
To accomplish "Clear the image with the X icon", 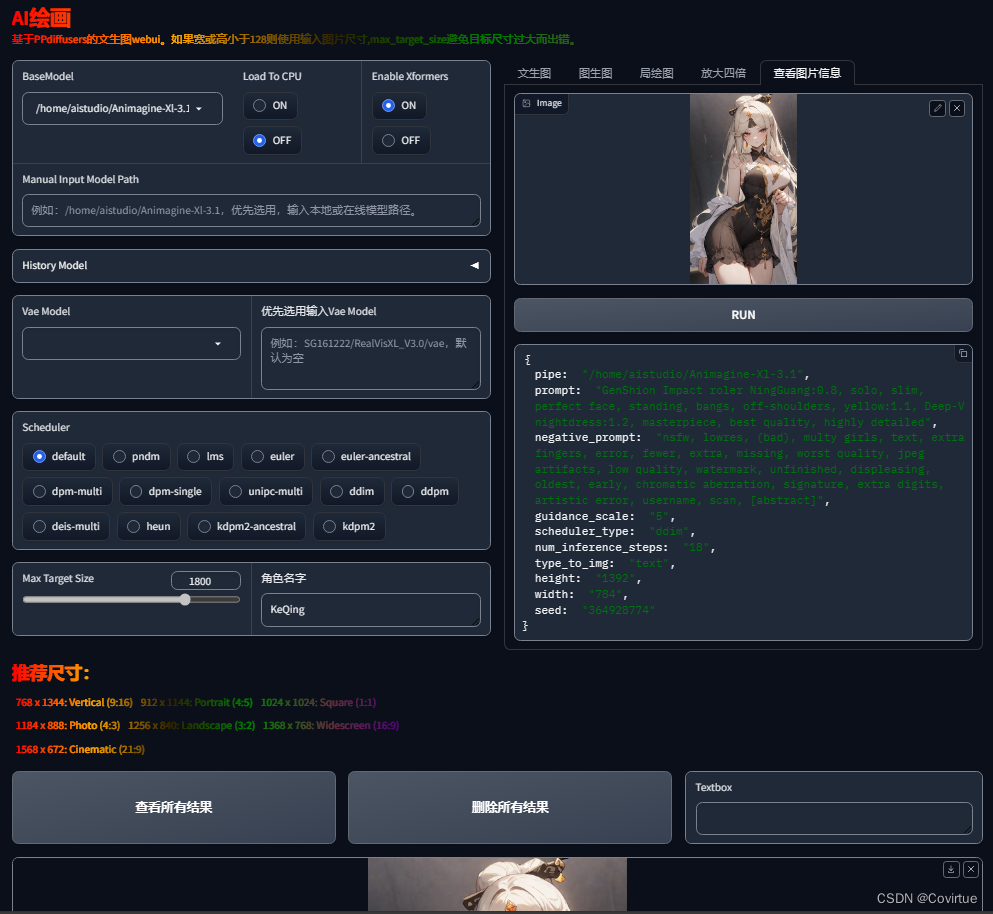I will [957, 108].
